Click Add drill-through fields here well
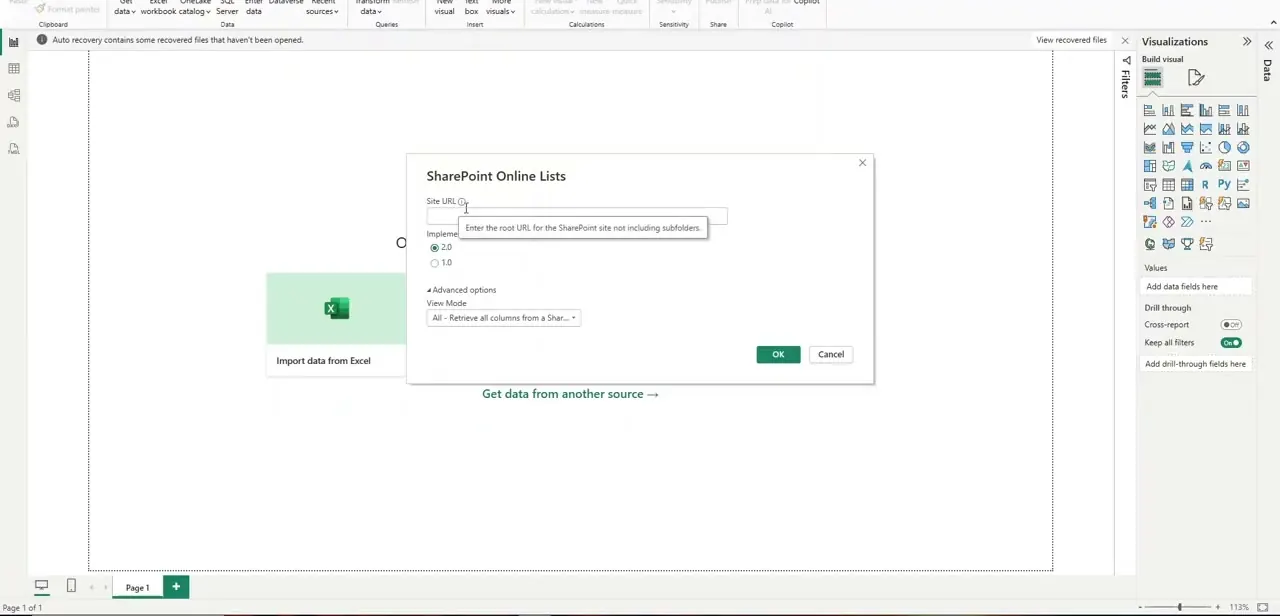 pyautogui.click(x=1196, y=364)
